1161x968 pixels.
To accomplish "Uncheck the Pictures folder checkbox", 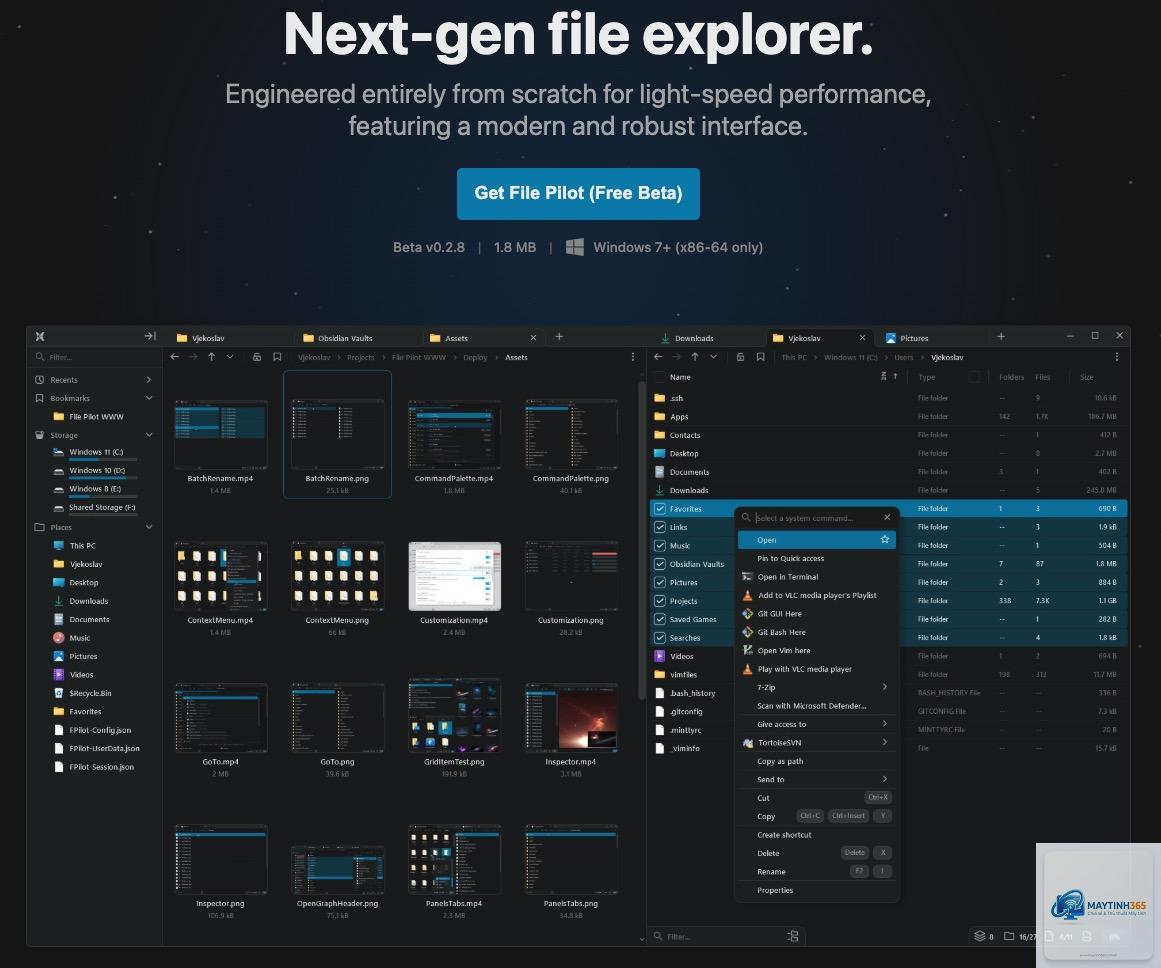I will 660,582.
